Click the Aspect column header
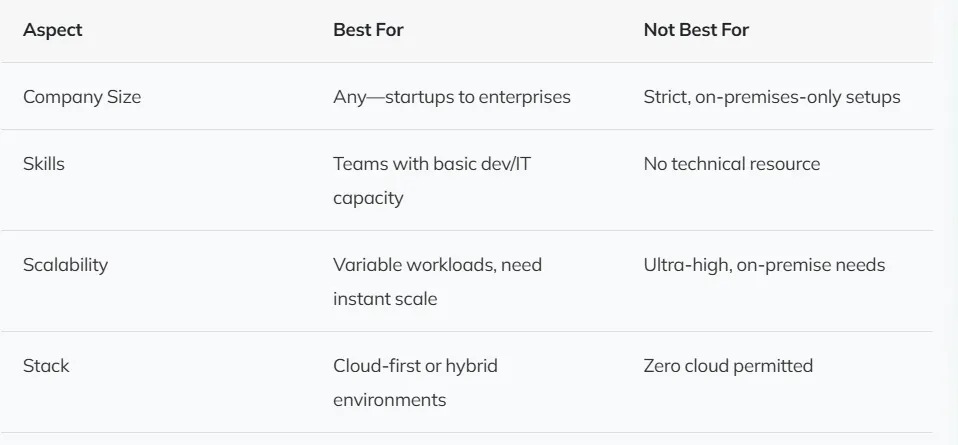This screenshot has width=958, height=445. 53,30
